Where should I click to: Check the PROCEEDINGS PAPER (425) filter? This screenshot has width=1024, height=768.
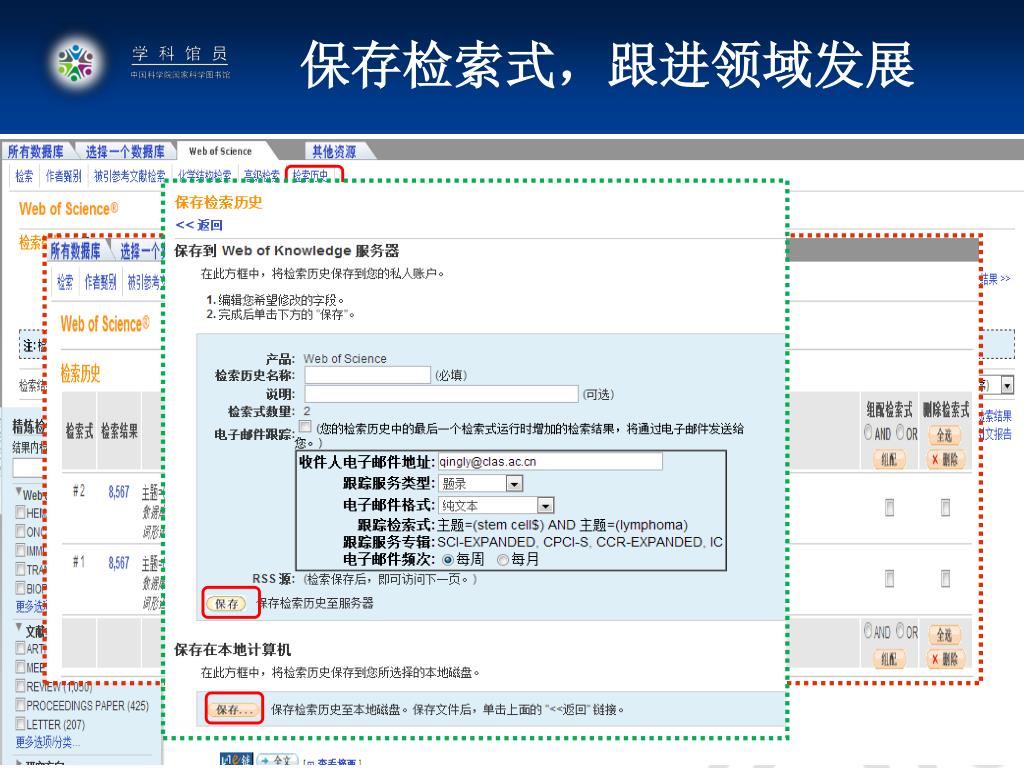tap(20, 705)
